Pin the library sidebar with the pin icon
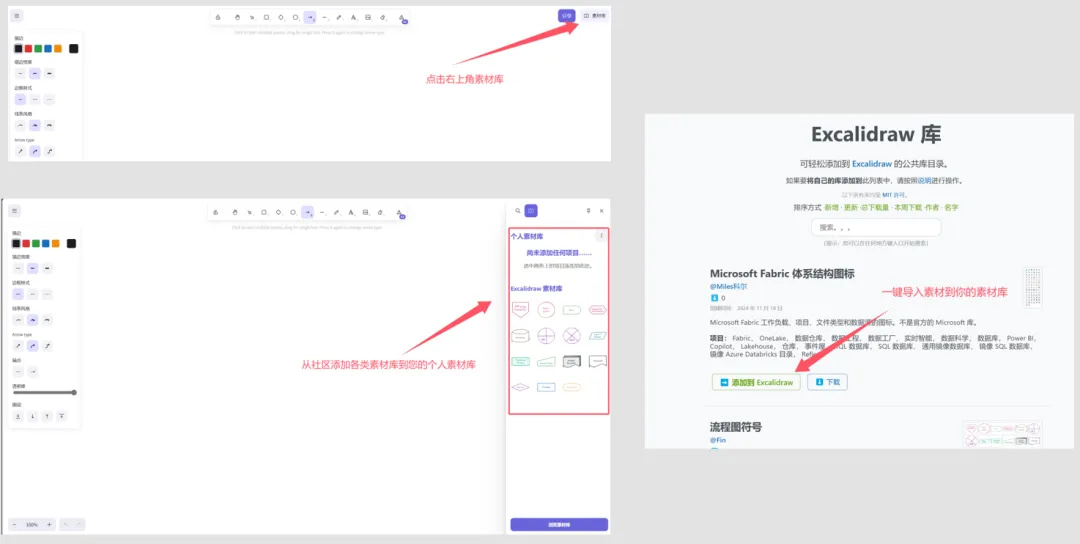The image size is (1080, 544). click(587, 211)
